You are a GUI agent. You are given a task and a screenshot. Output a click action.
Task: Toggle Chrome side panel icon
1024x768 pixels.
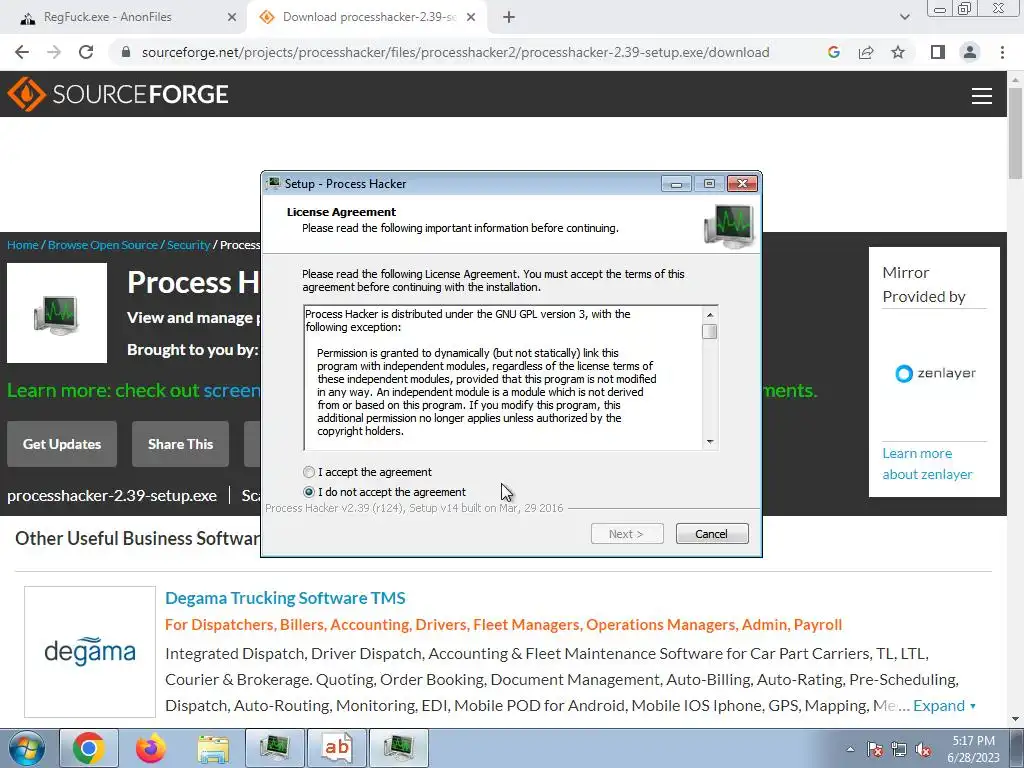(x=938, y=52)
